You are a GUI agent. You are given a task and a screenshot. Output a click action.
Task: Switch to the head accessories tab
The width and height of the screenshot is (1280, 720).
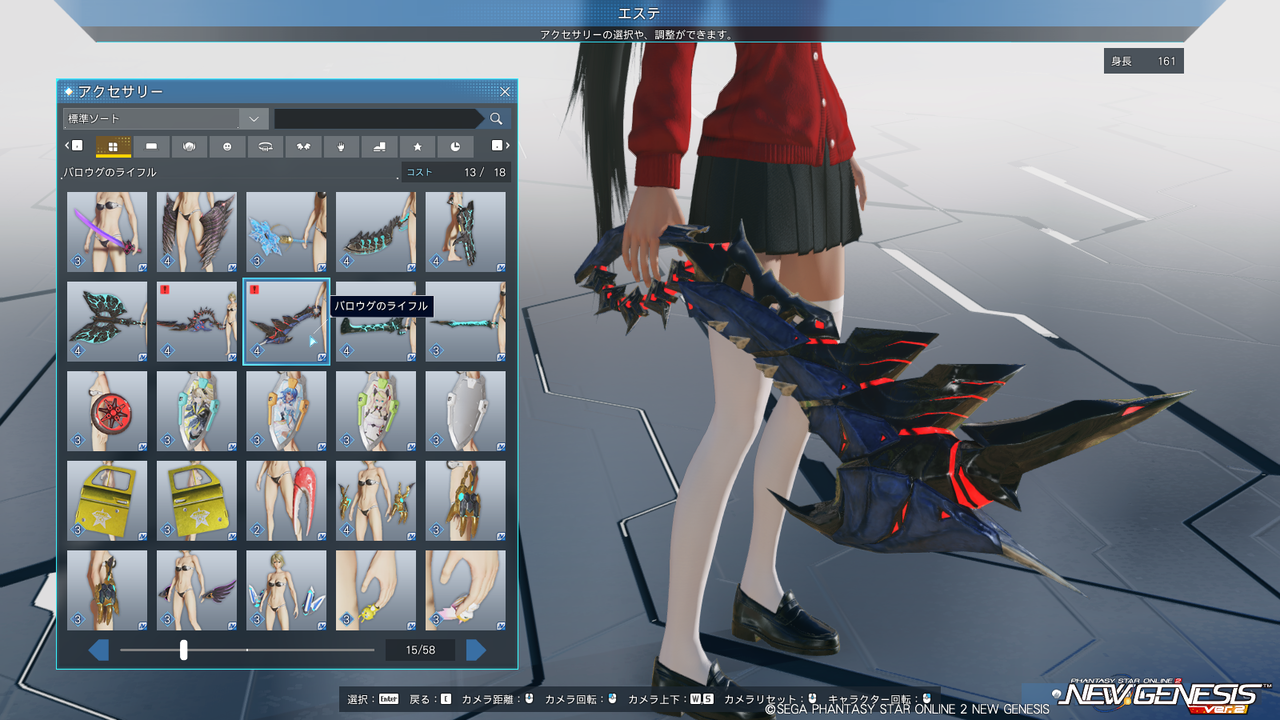coord(189,147)
